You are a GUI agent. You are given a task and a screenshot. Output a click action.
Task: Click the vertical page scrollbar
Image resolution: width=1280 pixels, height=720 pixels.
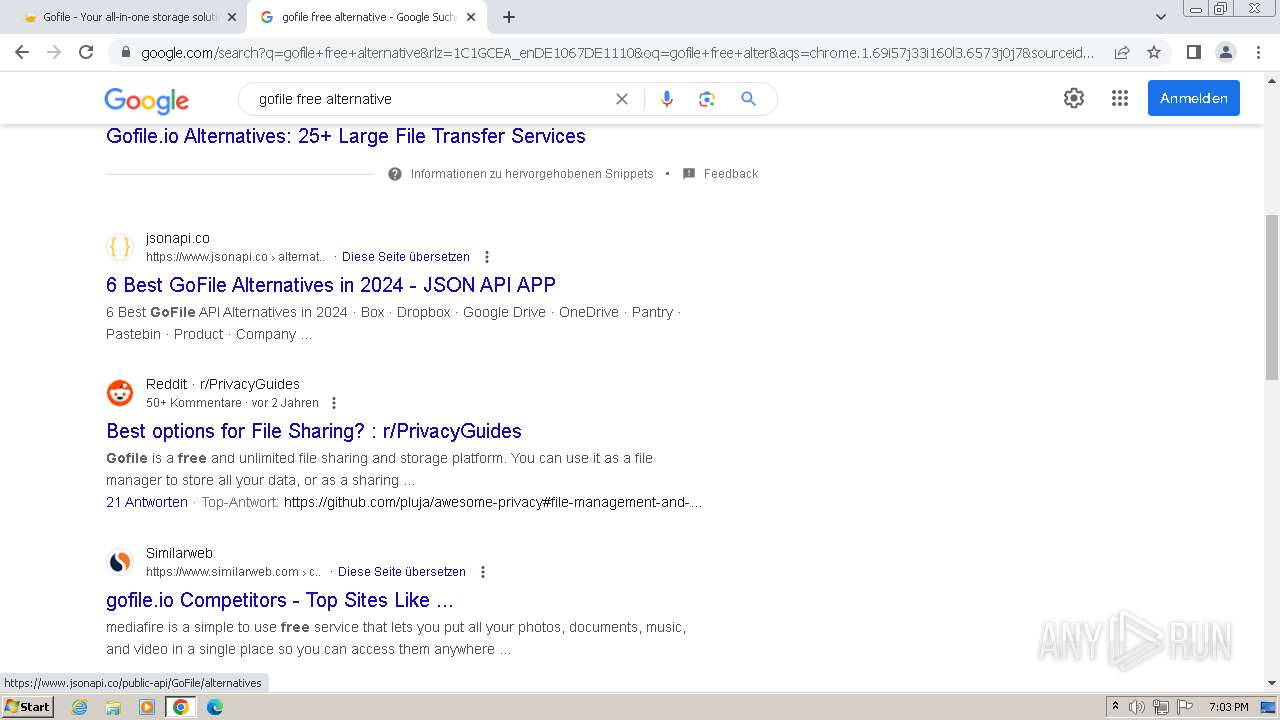coord(1272,298)
